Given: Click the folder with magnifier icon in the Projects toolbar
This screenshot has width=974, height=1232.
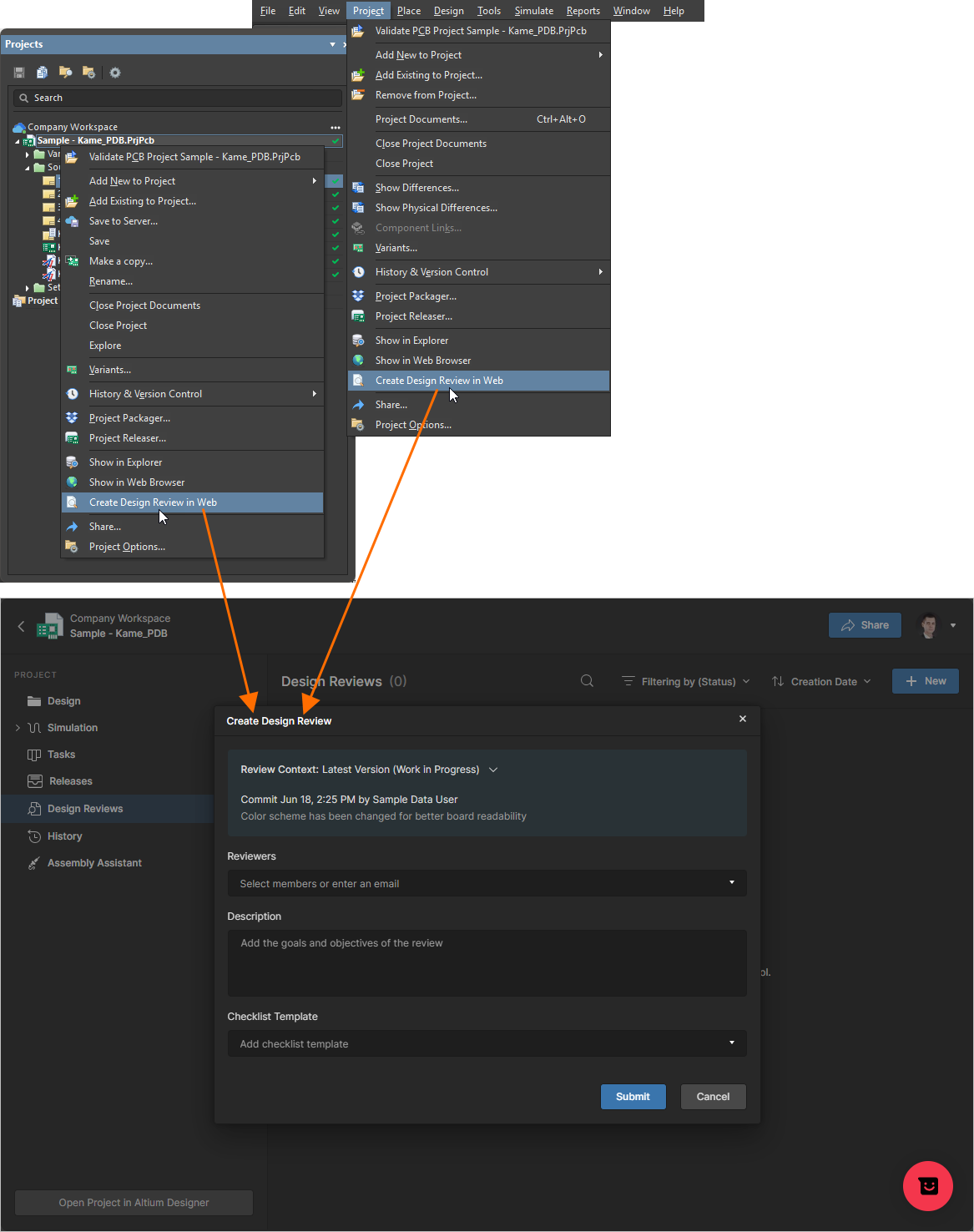Looking at the screenshot, I should (x=65, y=73).
